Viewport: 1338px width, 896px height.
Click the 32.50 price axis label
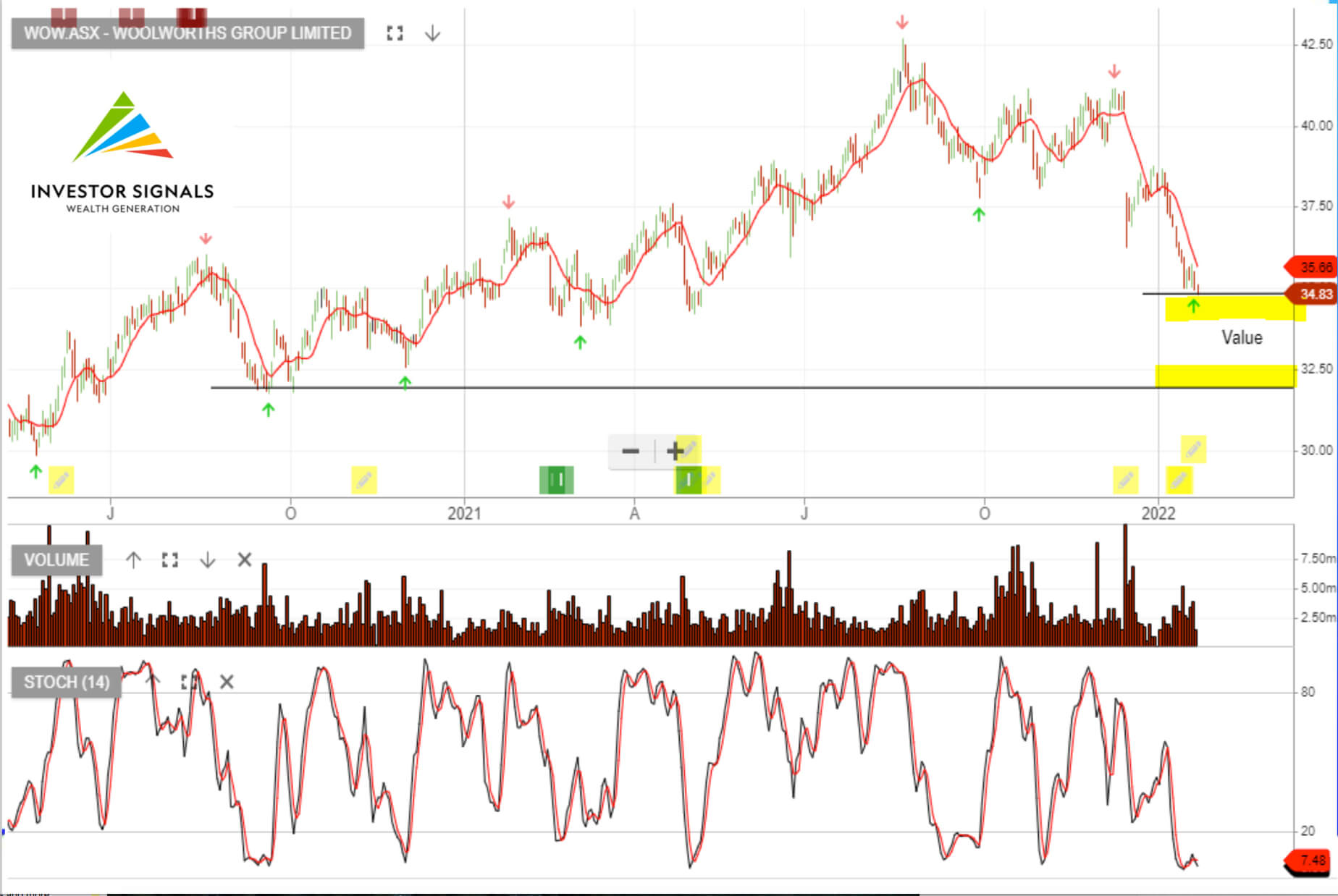[1316, 369]
